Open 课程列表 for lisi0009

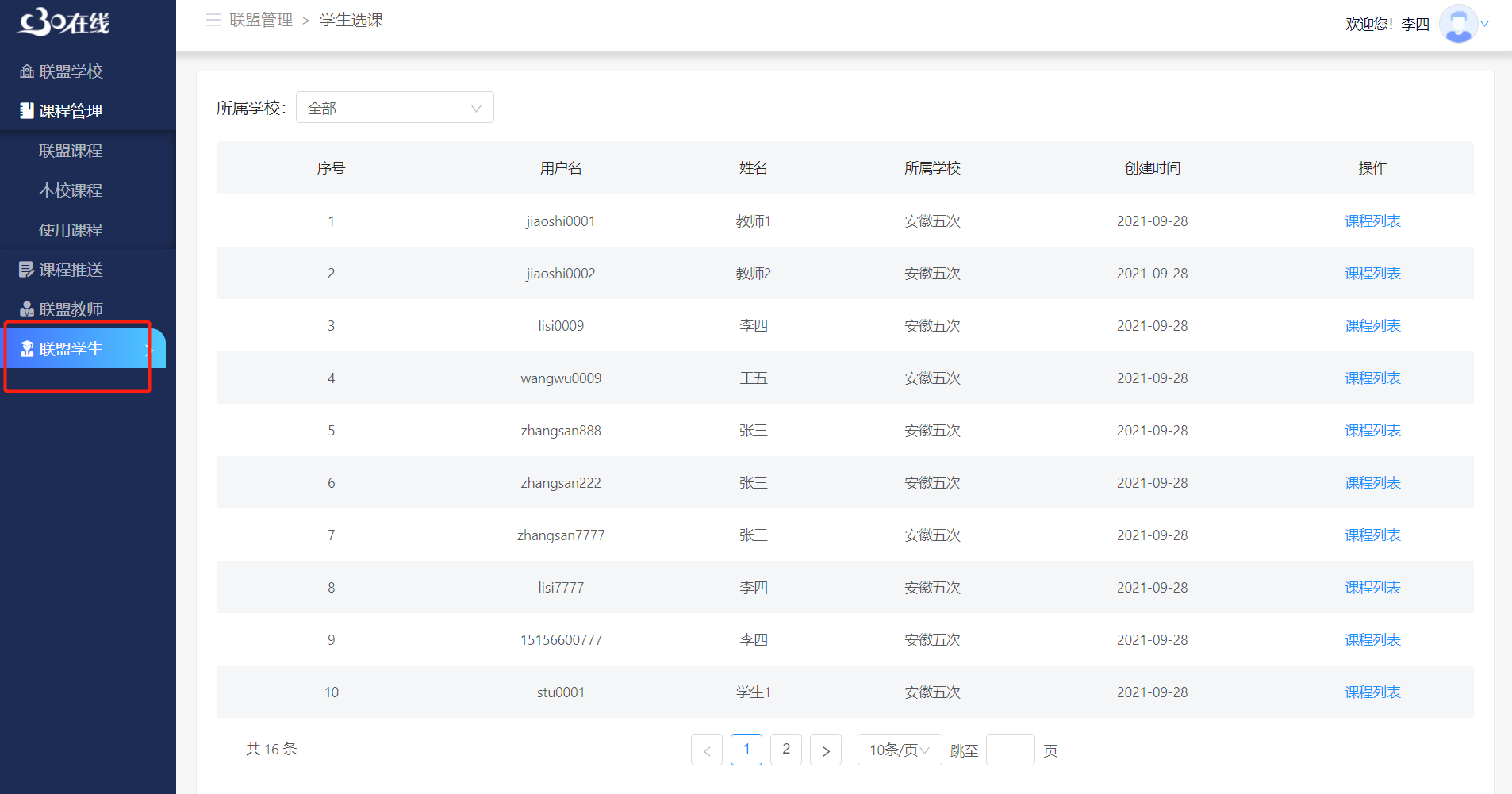tap(1372, 326)
